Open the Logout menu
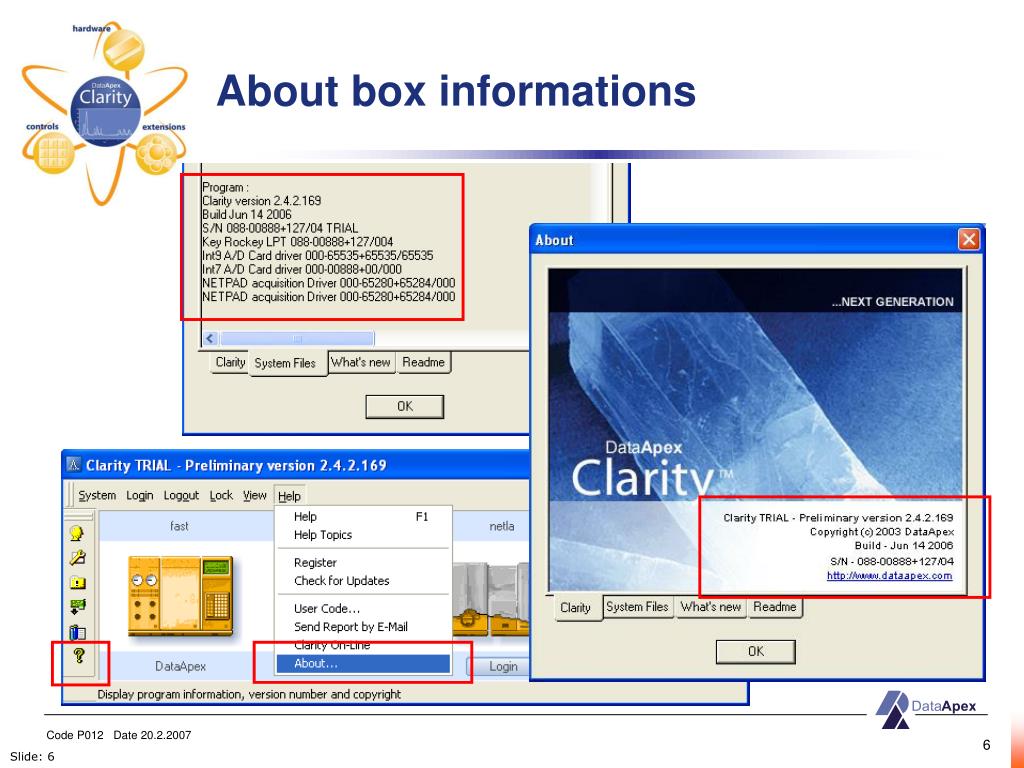The width and height of the screenshot is (1024, 768). [x=181, y=496]
